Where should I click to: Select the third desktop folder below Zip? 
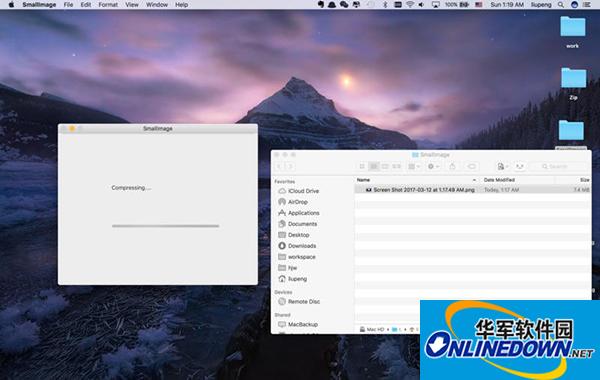[x=571, y=130]
